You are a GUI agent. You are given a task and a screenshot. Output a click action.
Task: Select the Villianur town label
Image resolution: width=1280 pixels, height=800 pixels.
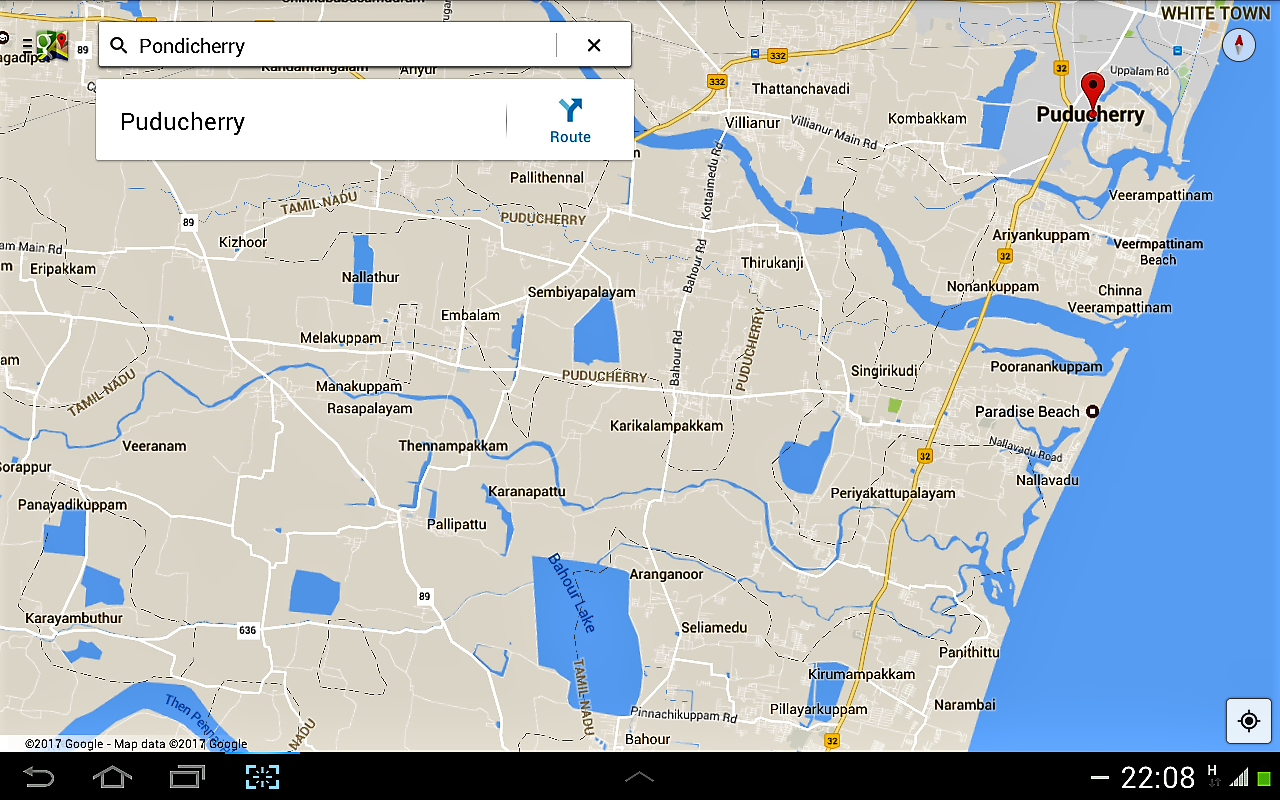click(x=752, y=122)
